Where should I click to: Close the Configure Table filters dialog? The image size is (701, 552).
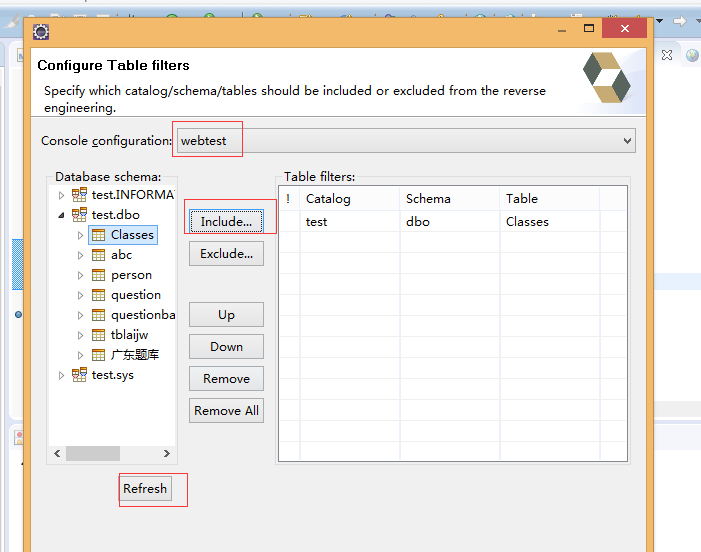point(625,29)
